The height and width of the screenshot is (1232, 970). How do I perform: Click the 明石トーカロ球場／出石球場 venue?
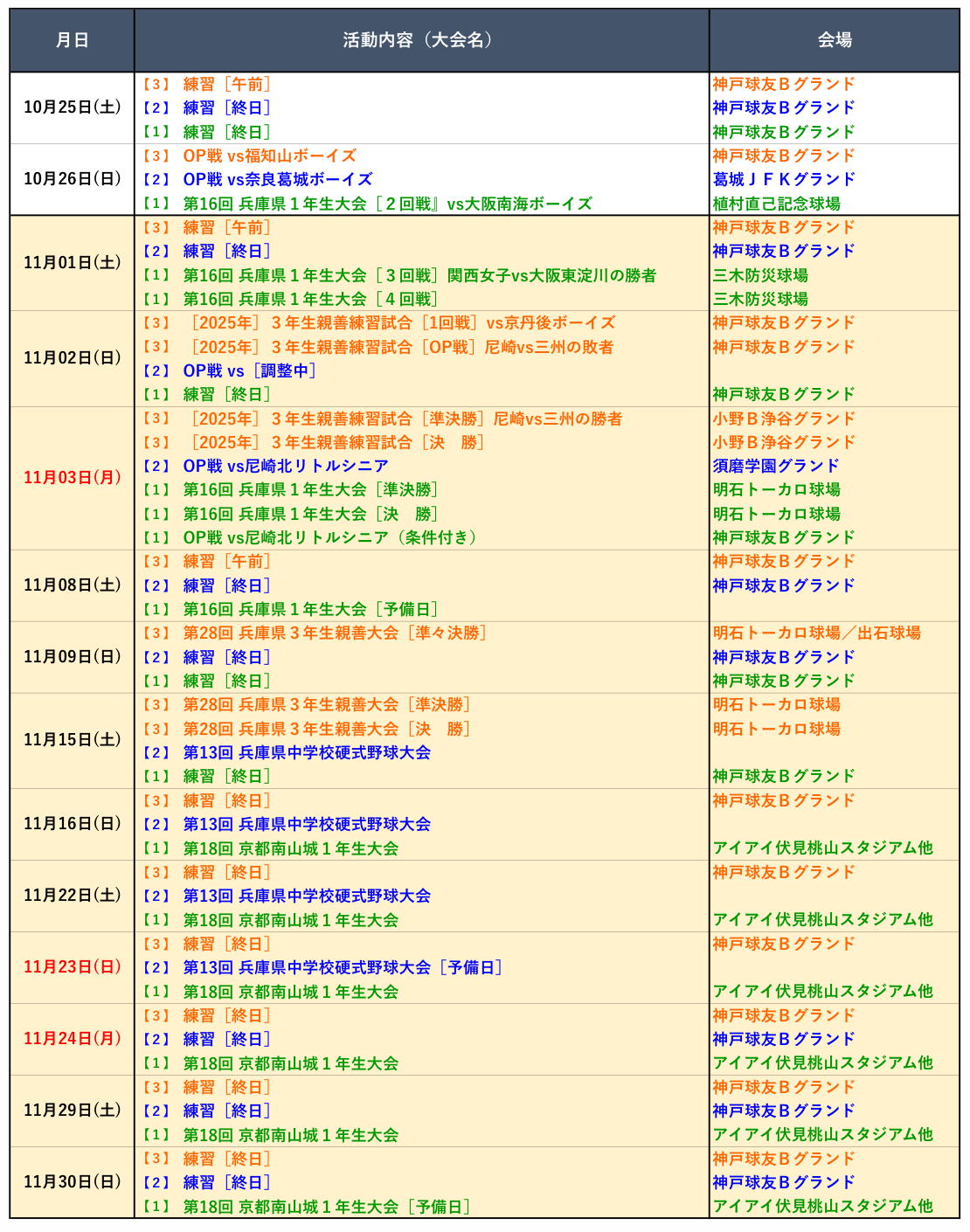(x=816, y=633)
